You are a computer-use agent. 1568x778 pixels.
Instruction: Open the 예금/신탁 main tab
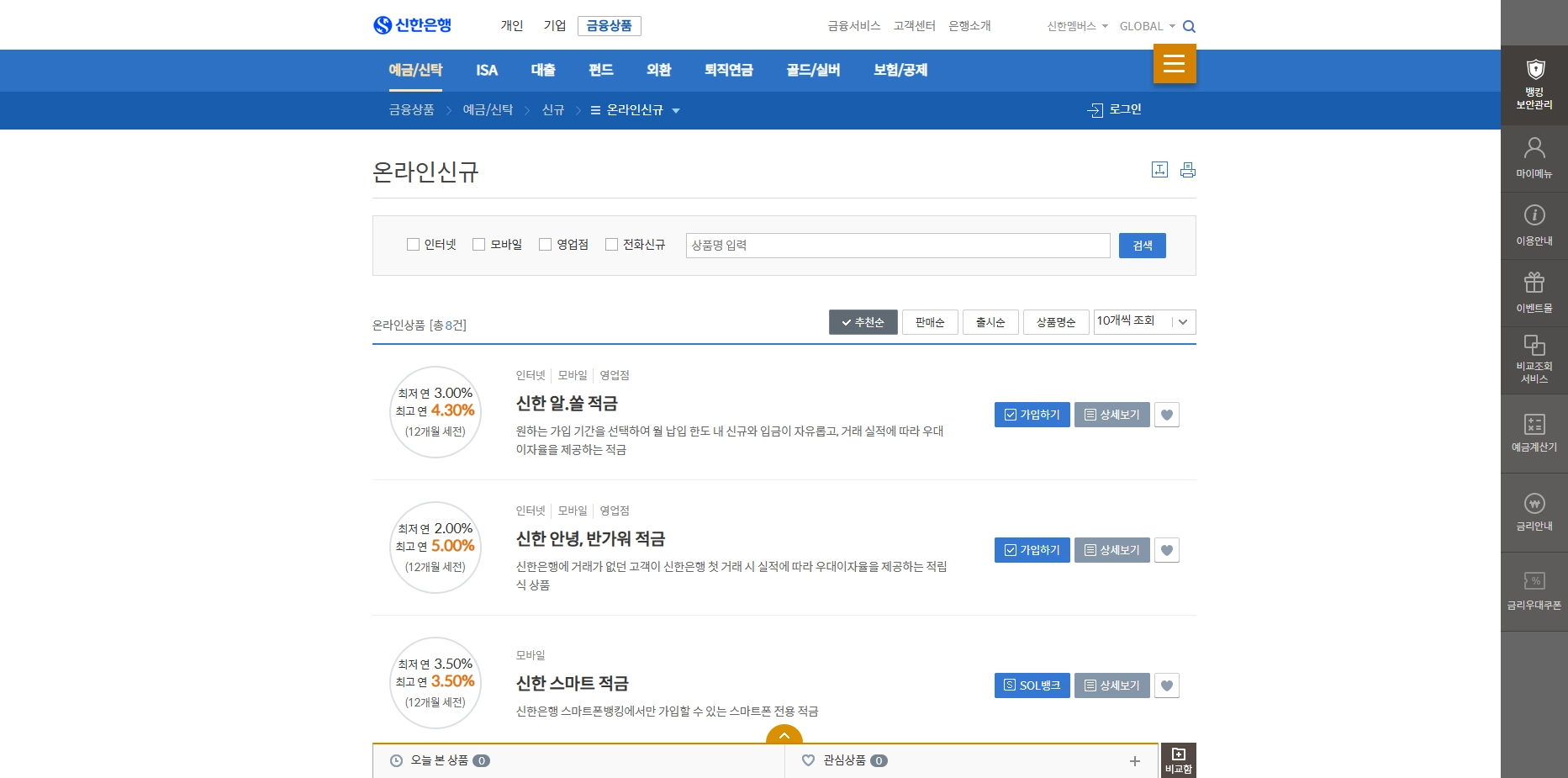pos(415,70)
